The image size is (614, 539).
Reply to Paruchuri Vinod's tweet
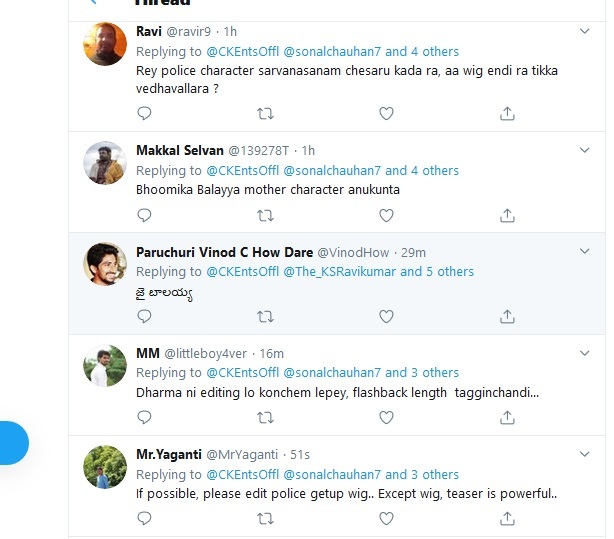(x=144, y=317)
